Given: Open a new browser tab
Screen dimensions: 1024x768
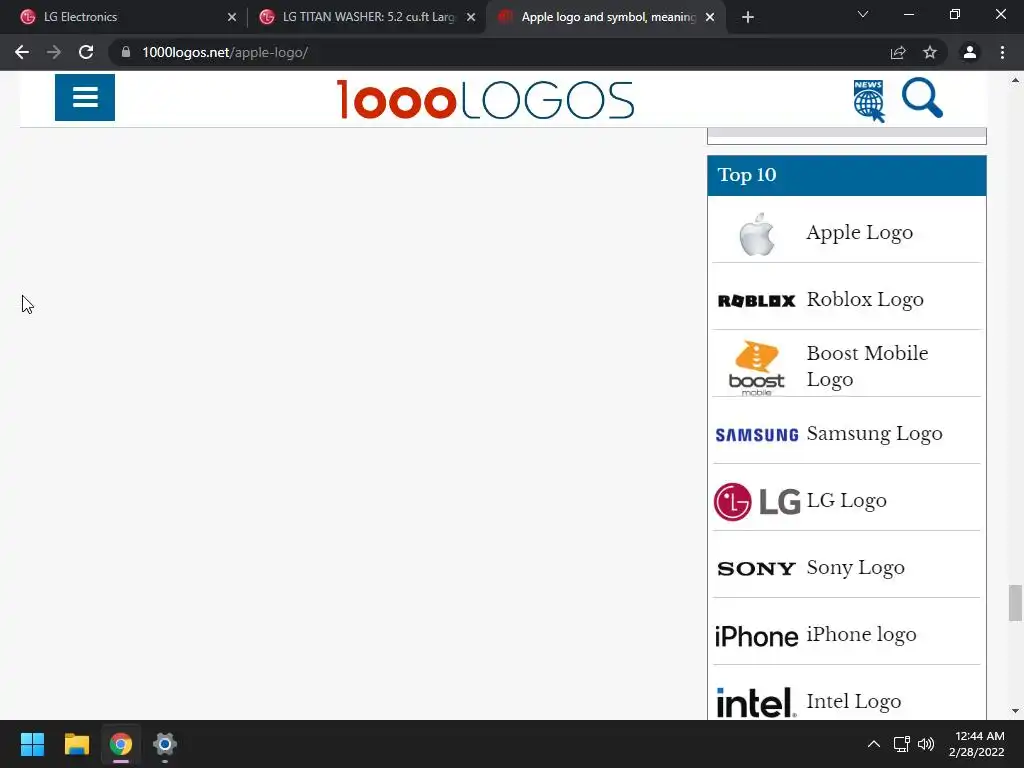Looking at the screenshot, I should point(748,17).
